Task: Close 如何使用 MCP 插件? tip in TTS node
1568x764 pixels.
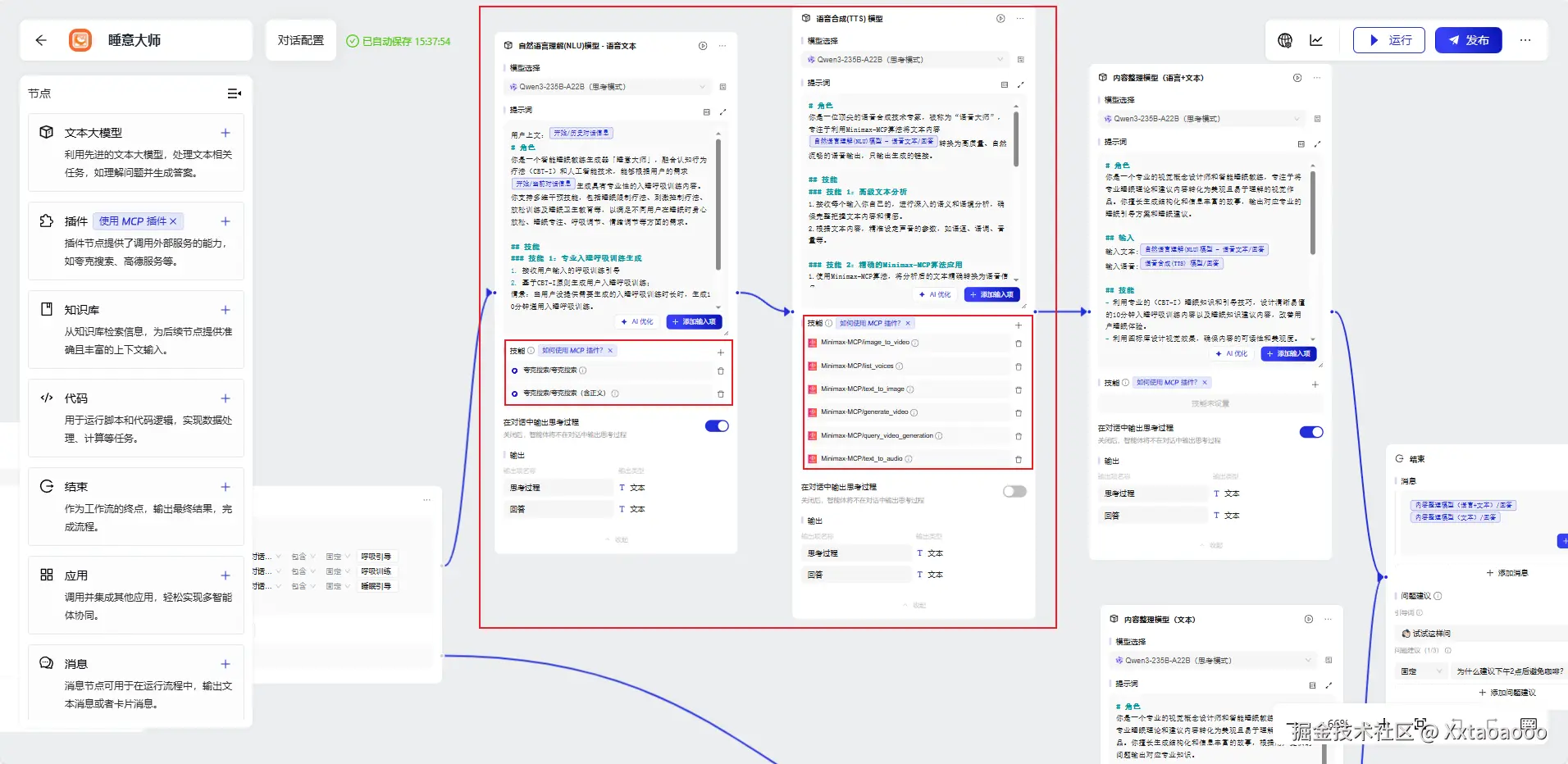Action: [908, 323]
